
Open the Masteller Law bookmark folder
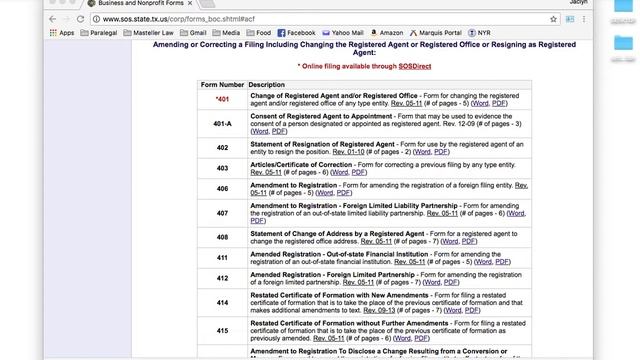(149, 33)
